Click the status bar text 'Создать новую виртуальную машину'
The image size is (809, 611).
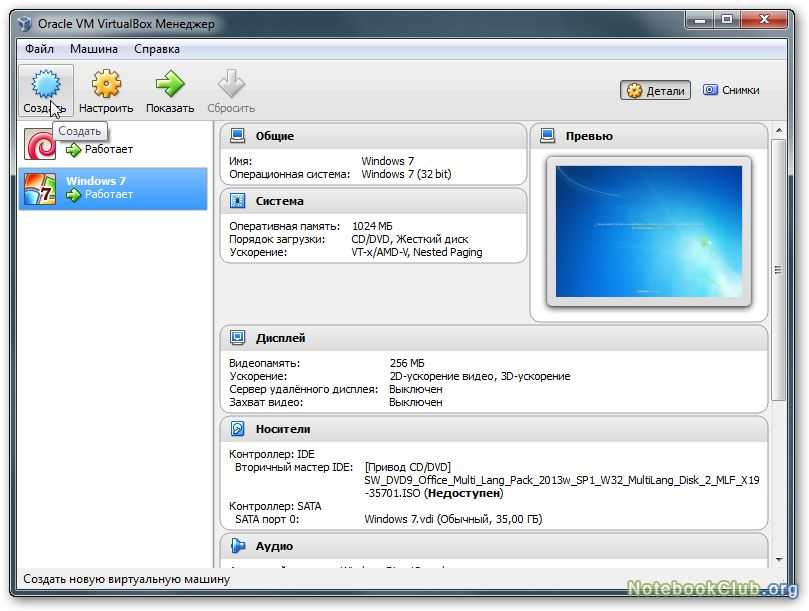(126, 579)
